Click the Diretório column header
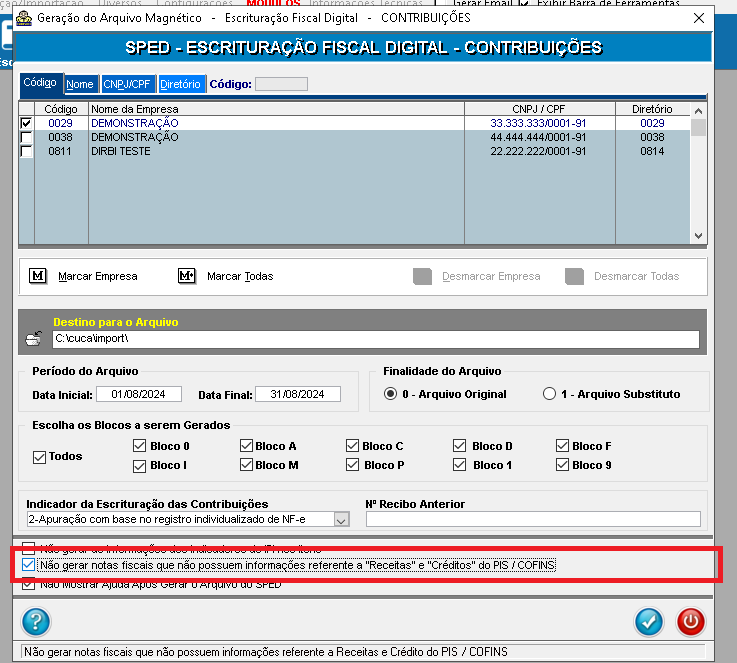This screenshot has height=663, width=737. 652,109
